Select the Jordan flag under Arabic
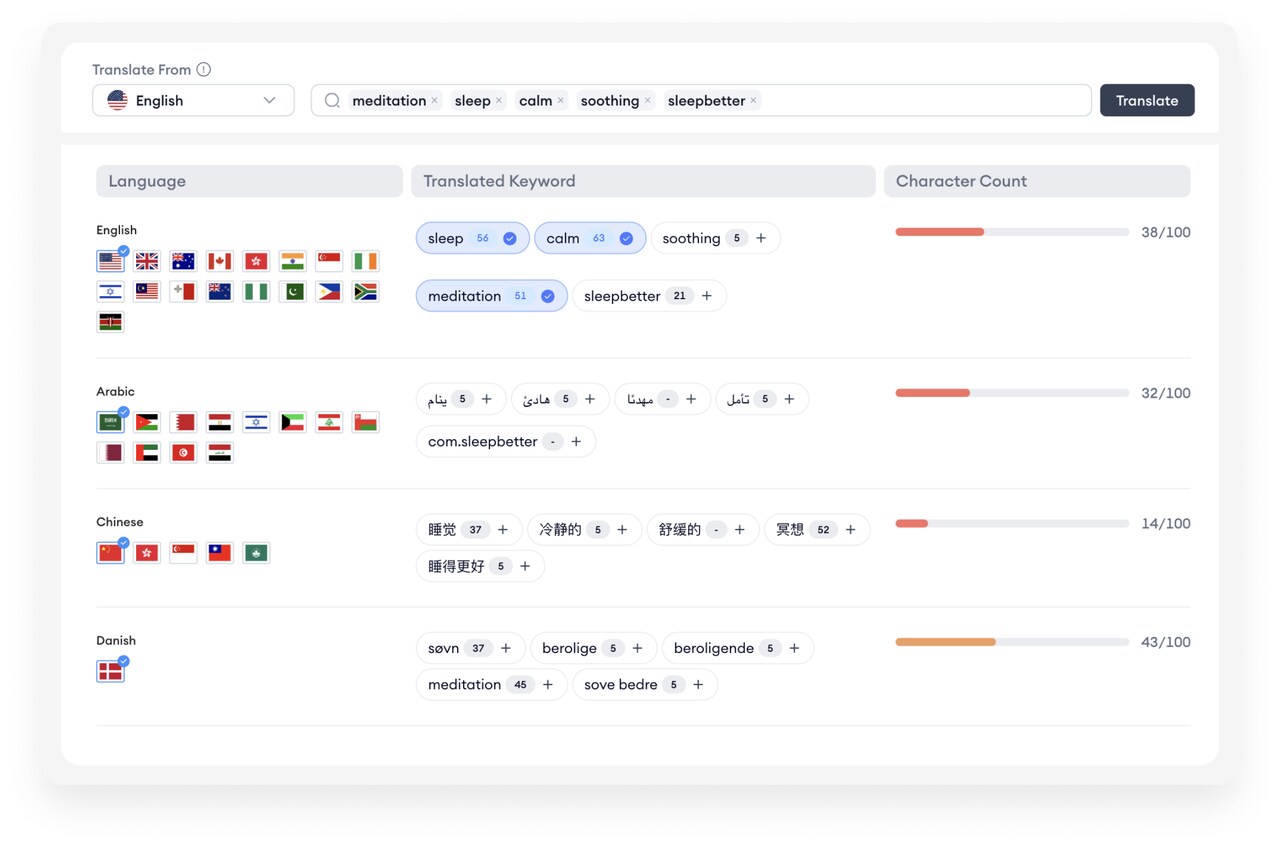The width and height of the screenshot is (1280, 846). 147,422
